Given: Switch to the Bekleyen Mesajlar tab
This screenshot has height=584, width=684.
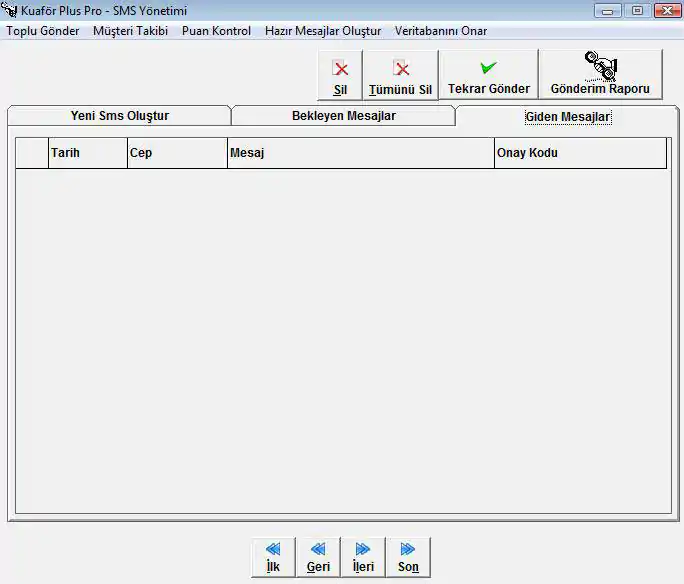Looking at the screenshot, I should [x=343, y=116].
